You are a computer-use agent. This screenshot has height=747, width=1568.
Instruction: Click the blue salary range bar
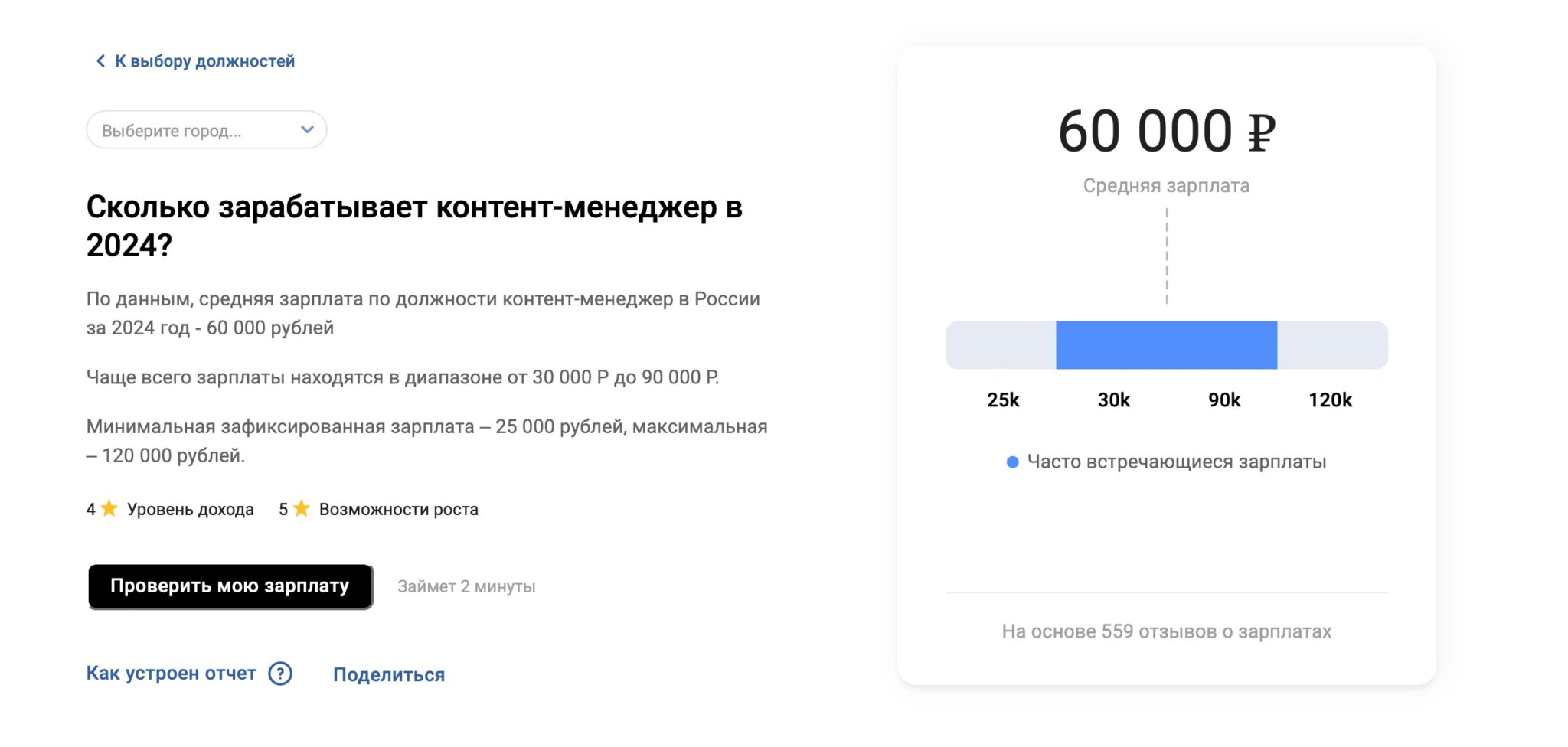tap(1166, 345)
